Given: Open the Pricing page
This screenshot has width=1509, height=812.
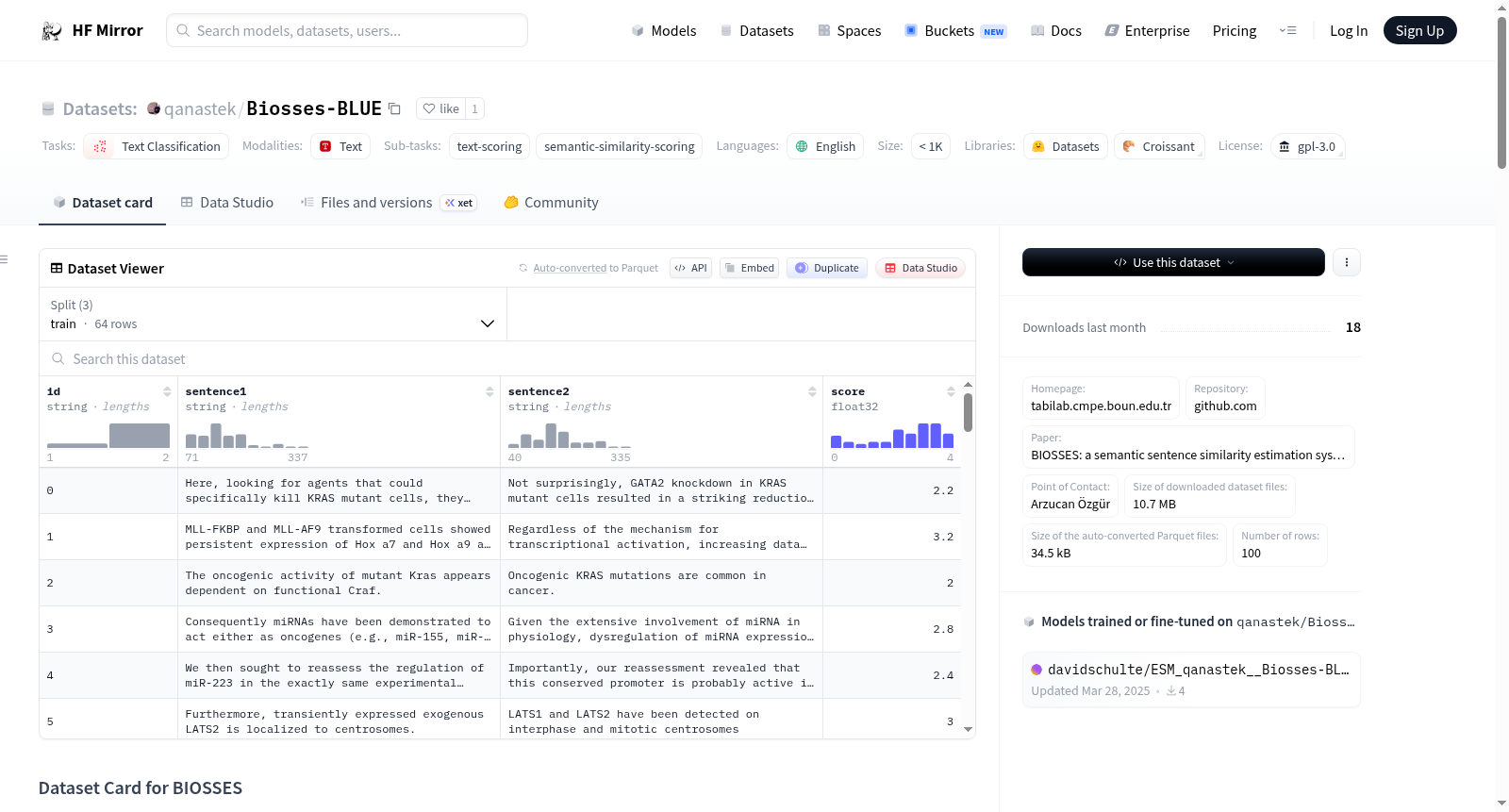Looking at the screenshot, I should point(1235,31).
